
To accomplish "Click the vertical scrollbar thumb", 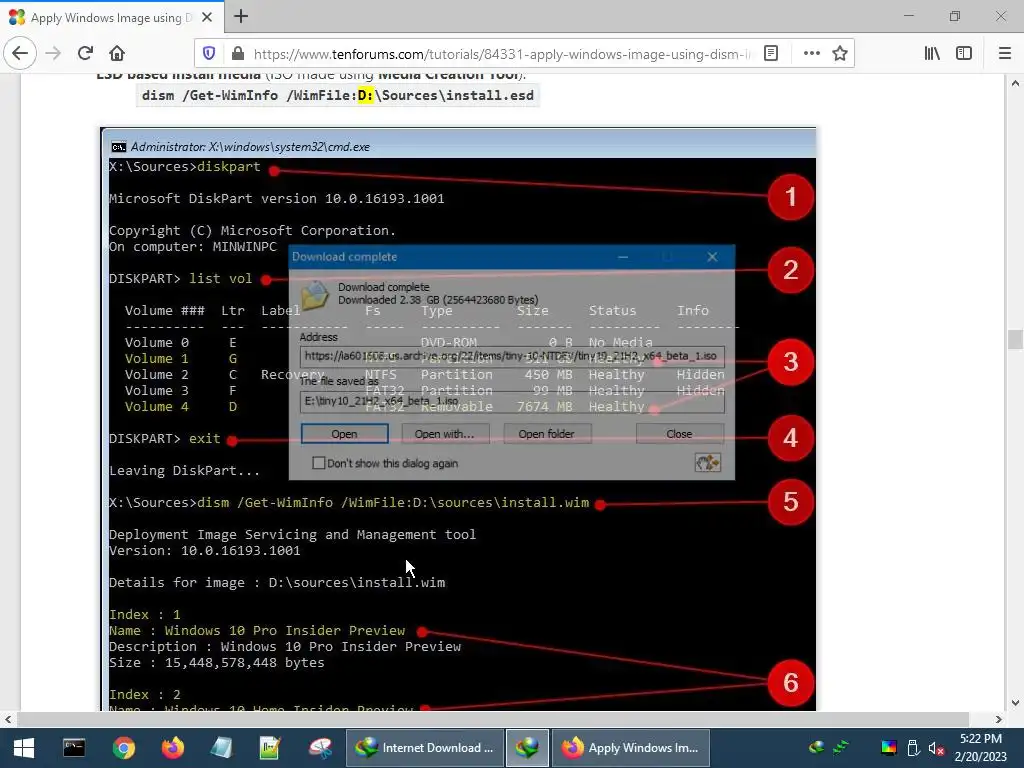I will point(1015,340).
